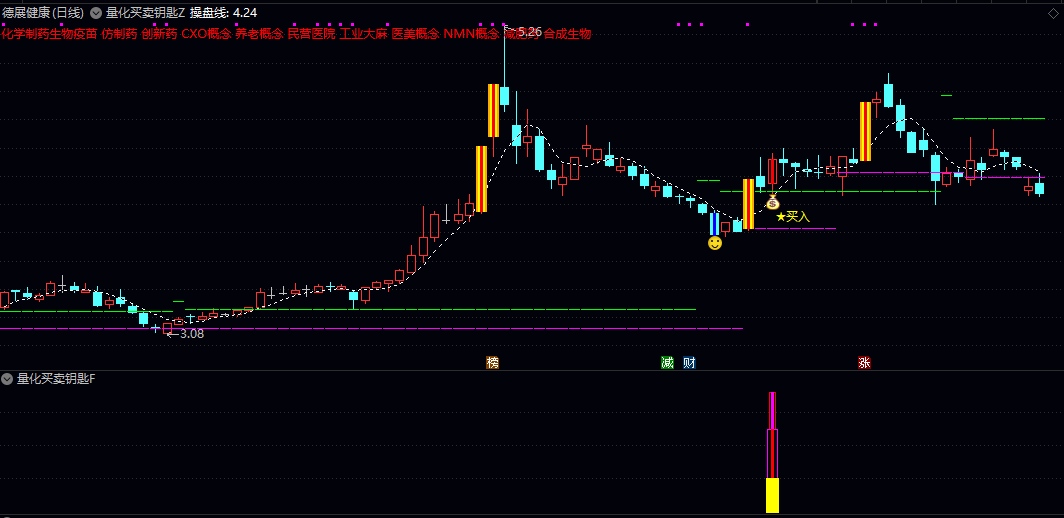The image size is (1064, 518).
Task: Open the 工业大麻 concept tag
Action: click(364, 34)
